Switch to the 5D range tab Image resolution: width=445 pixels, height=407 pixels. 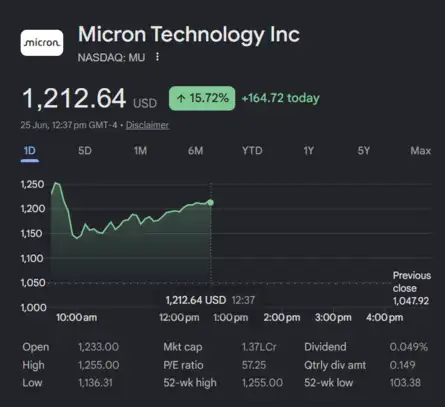[x=85, y=151]
